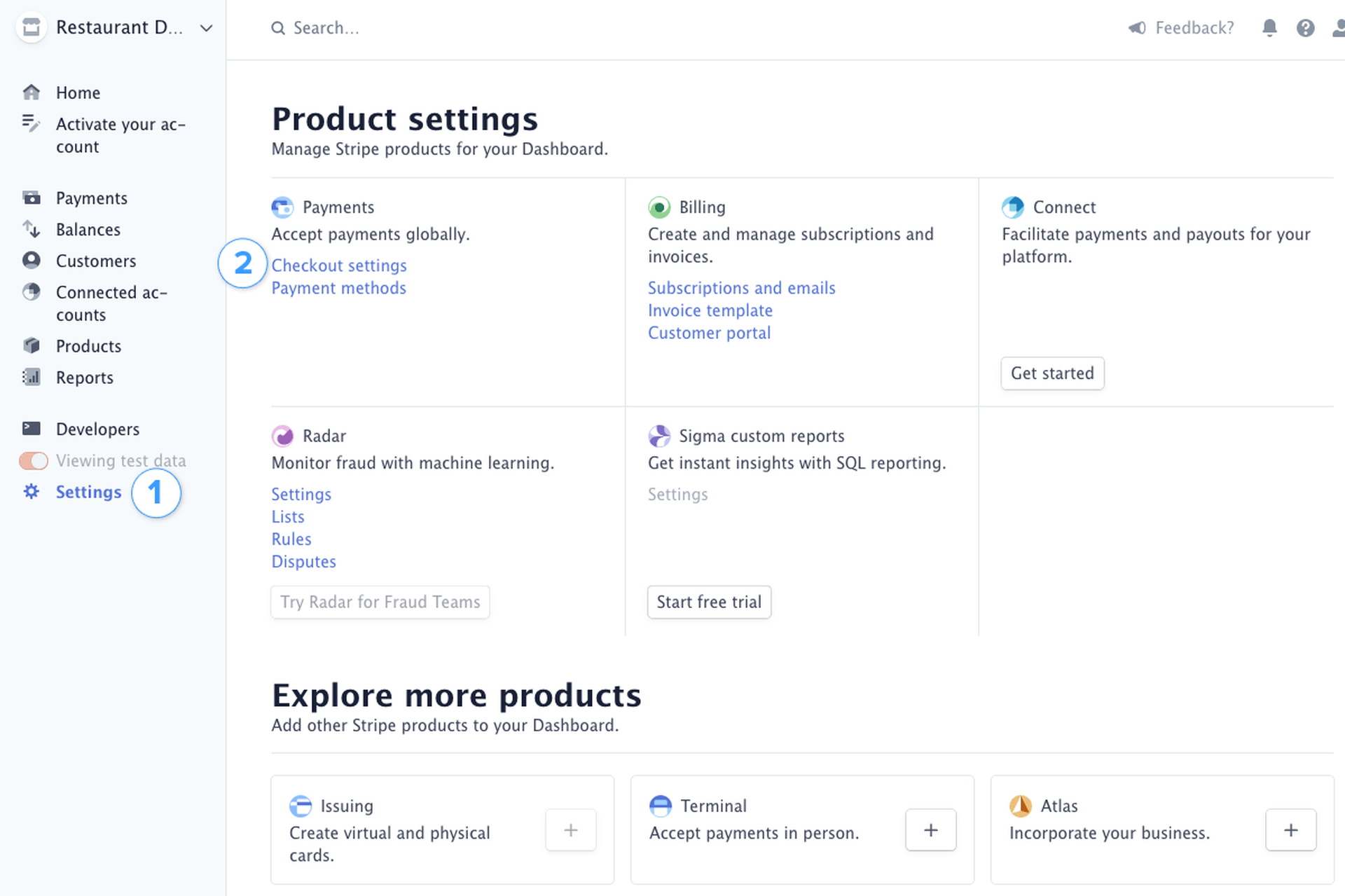This screenshot has width=1345, height=896.
Task: Open Reports via the bar chart icon
Action: pyautogui.click(x=32, y=377)
